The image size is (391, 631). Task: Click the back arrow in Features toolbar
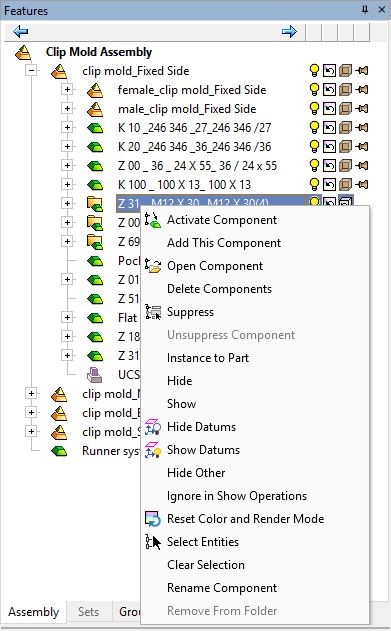tap(21, 31)
